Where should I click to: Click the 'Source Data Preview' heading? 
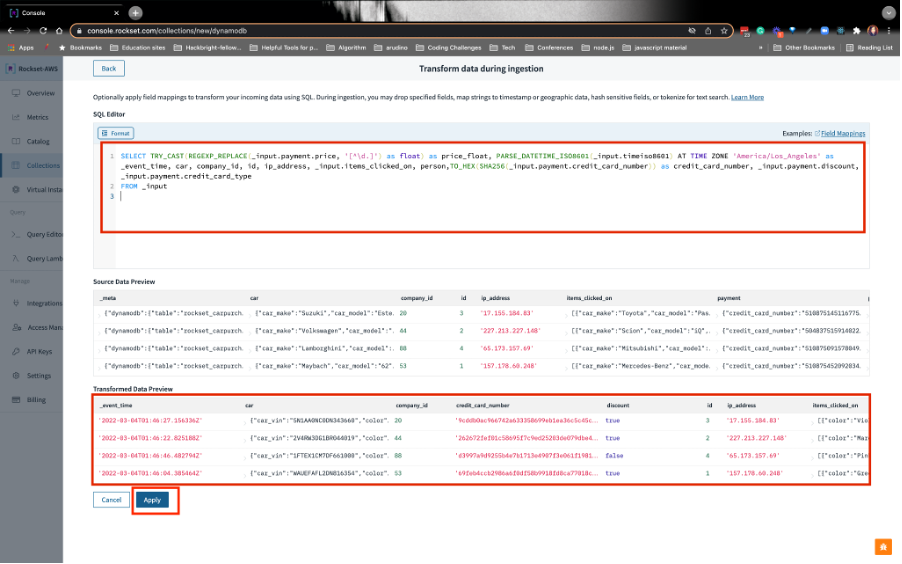point(124,282)
